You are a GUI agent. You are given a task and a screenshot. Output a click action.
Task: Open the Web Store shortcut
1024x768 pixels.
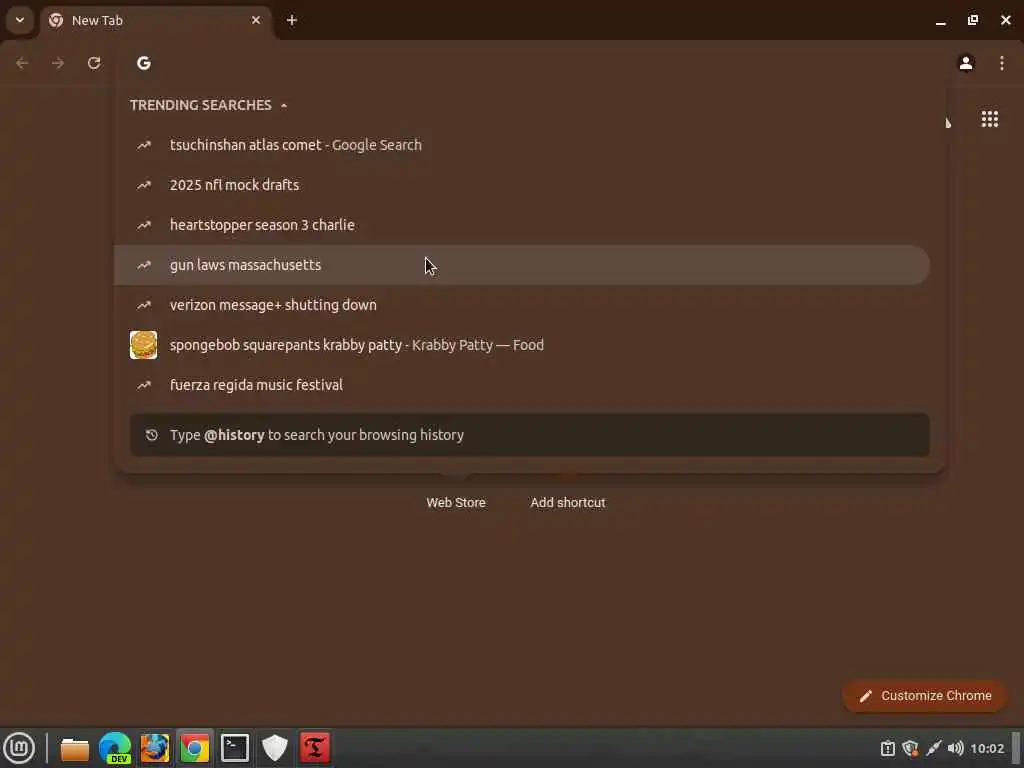click(x=456, y=503)
